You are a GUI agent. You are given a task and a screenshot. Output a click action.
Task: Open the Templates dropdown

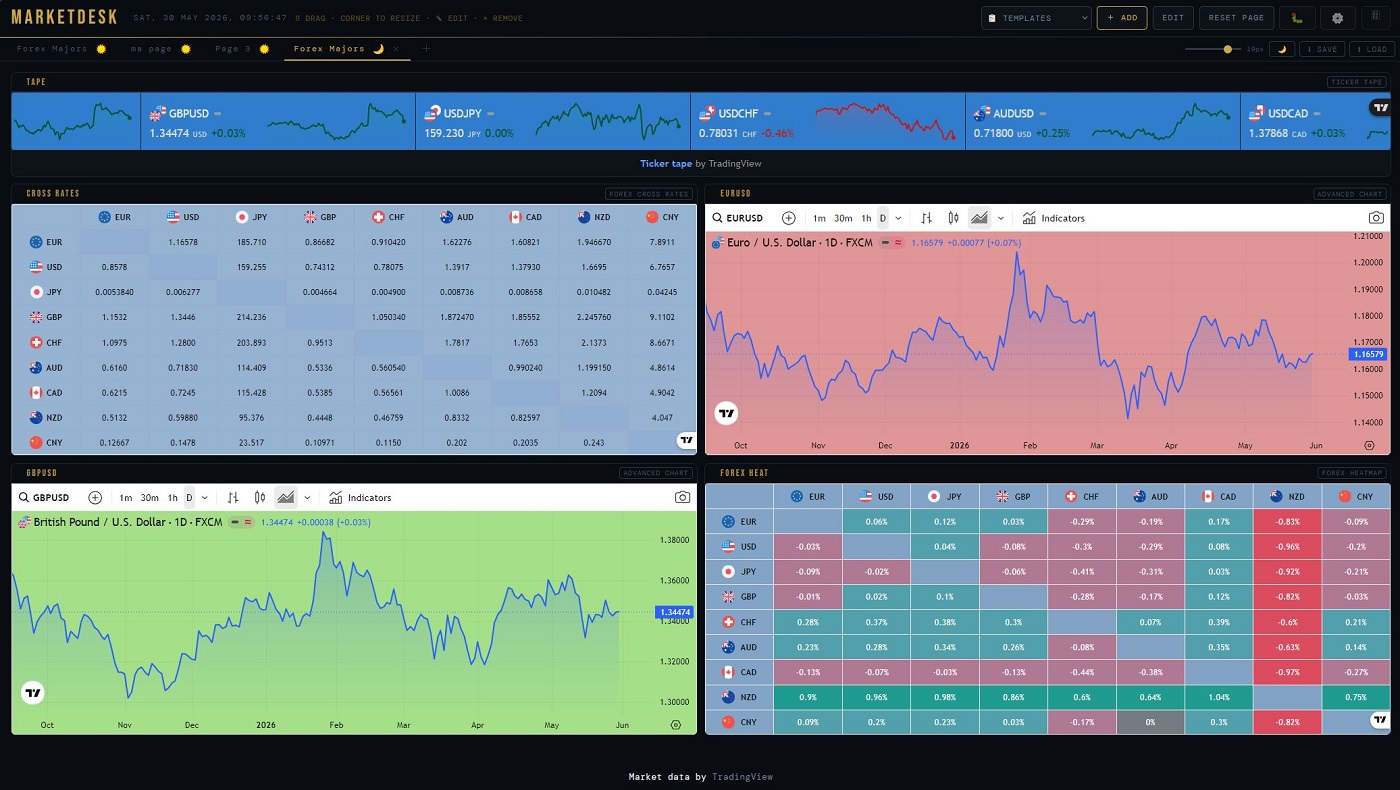click(x=1036, y=18)
